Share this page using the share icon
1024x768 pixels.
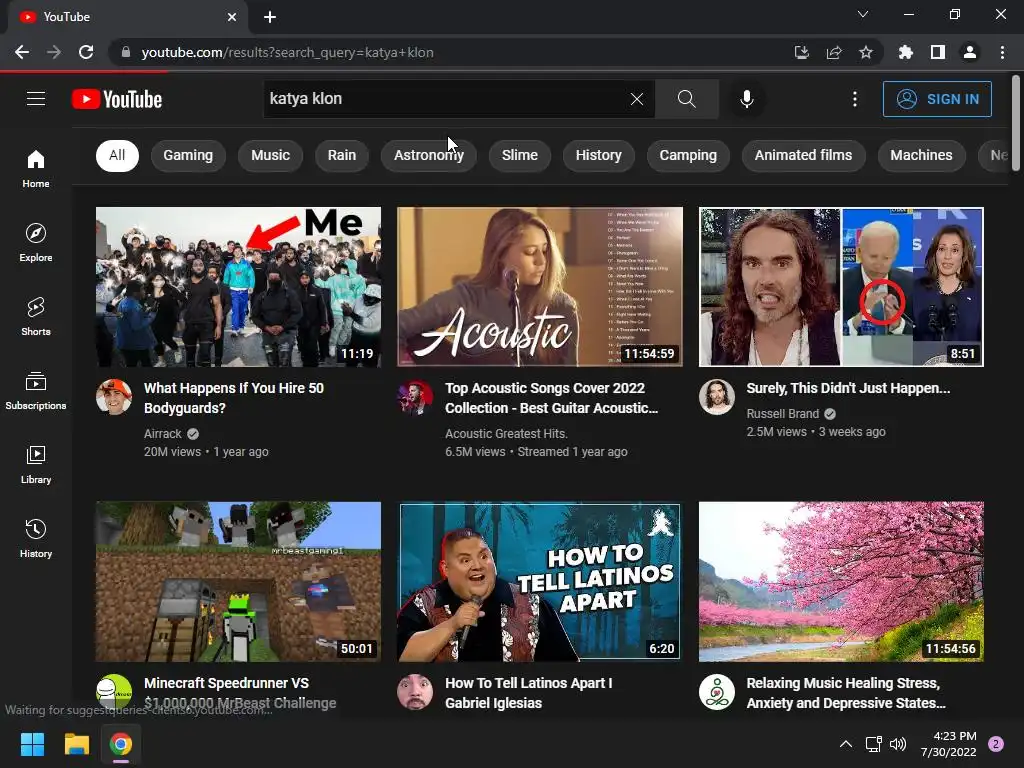coord(834,52)
